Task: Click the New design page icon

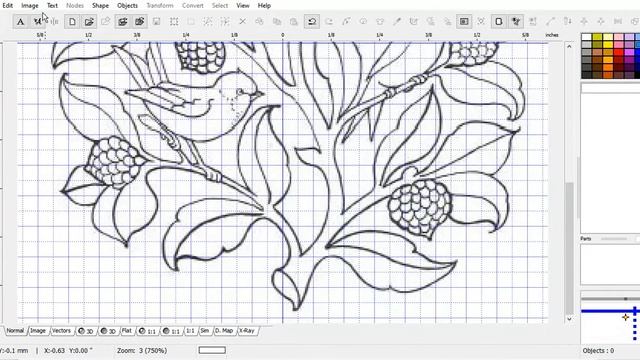Action: click(x=72, y=22)
